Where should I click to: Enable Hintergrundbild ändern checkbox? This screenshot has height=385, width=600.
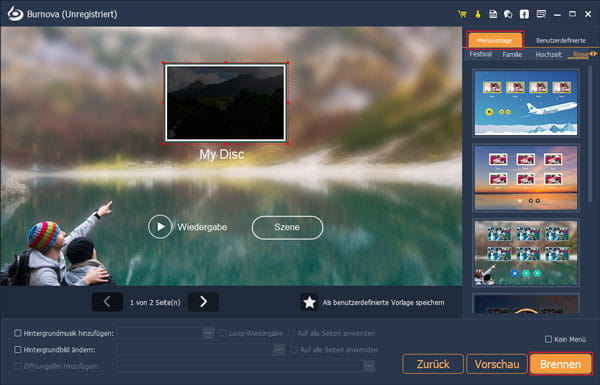(18, 349)
